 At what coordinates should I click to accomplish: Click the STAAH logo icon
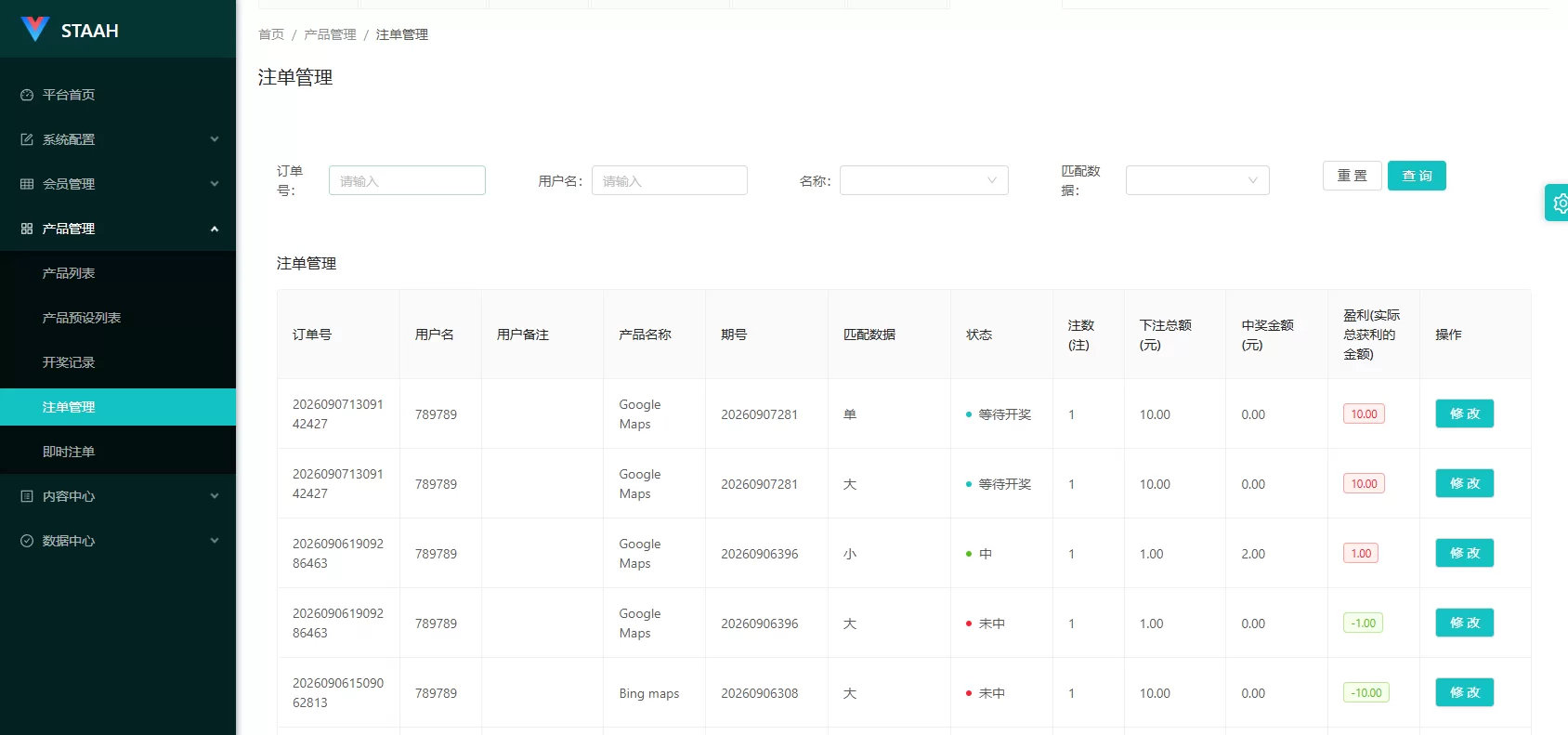click(35, 29)
